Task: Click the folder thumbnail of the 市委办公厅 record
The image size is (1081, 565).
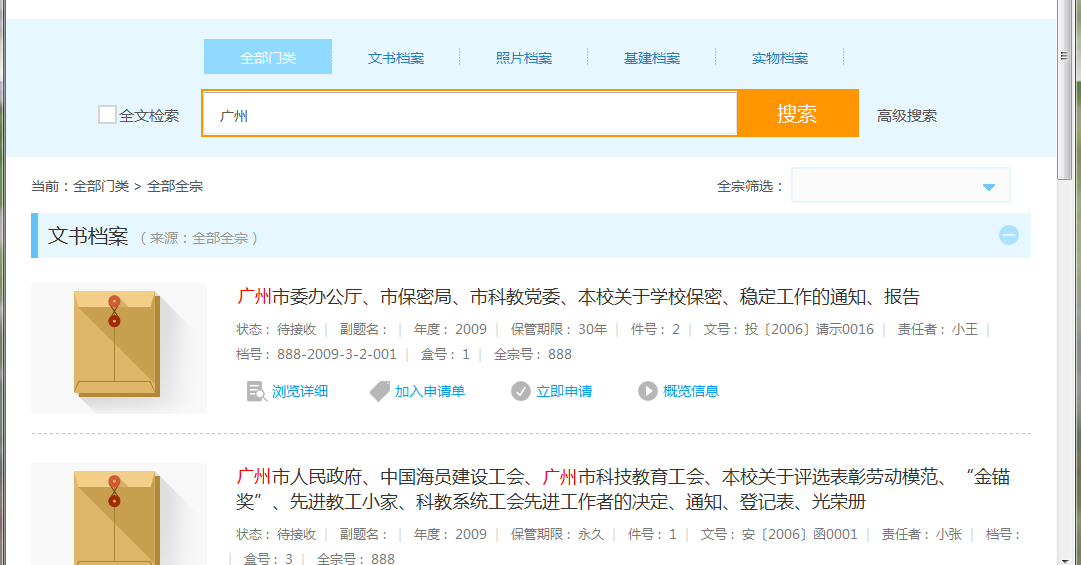Action: pyautogui.click(x=119, y=348)
